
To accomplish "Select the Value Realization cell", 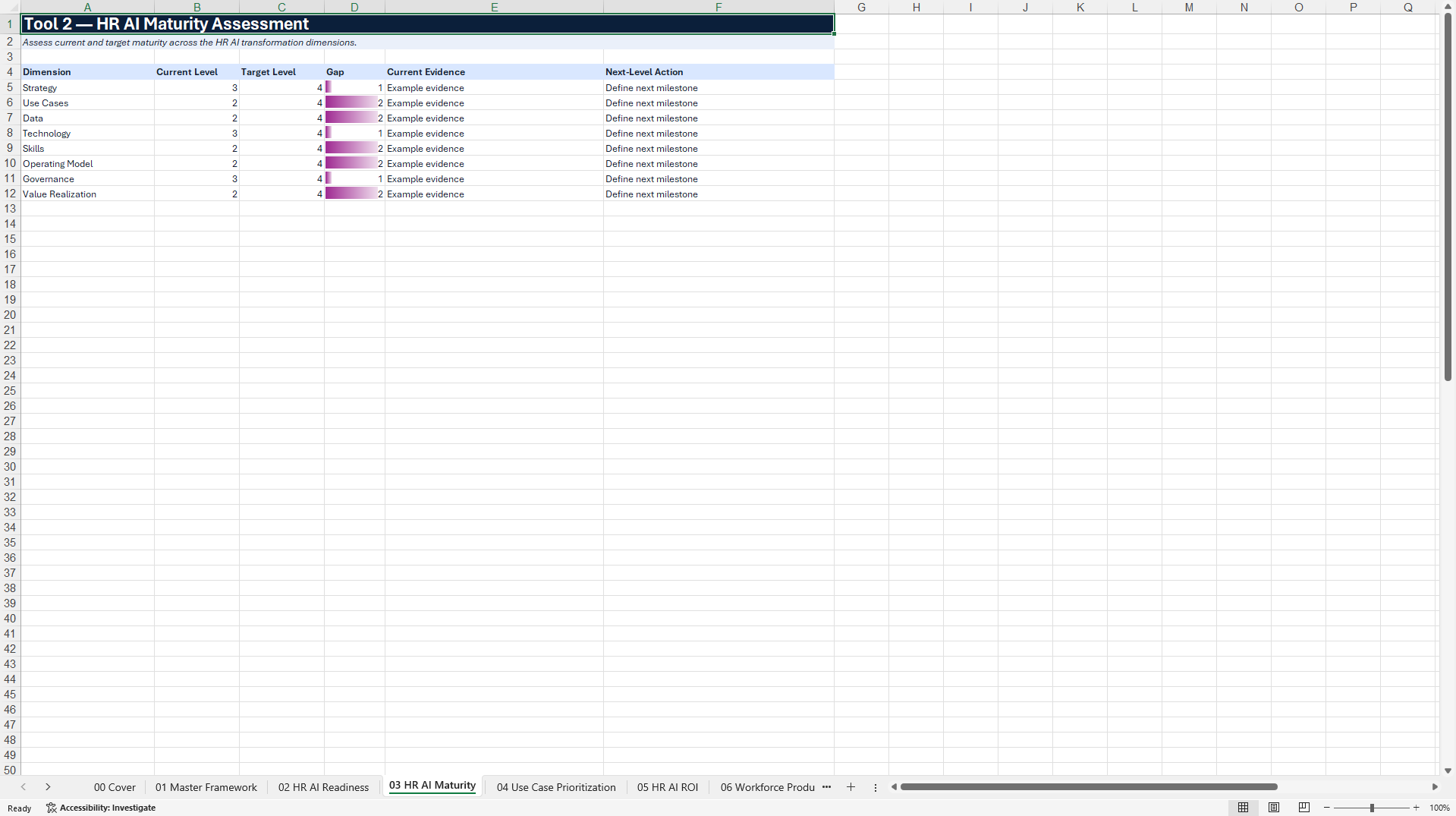I will click(87, 194).
